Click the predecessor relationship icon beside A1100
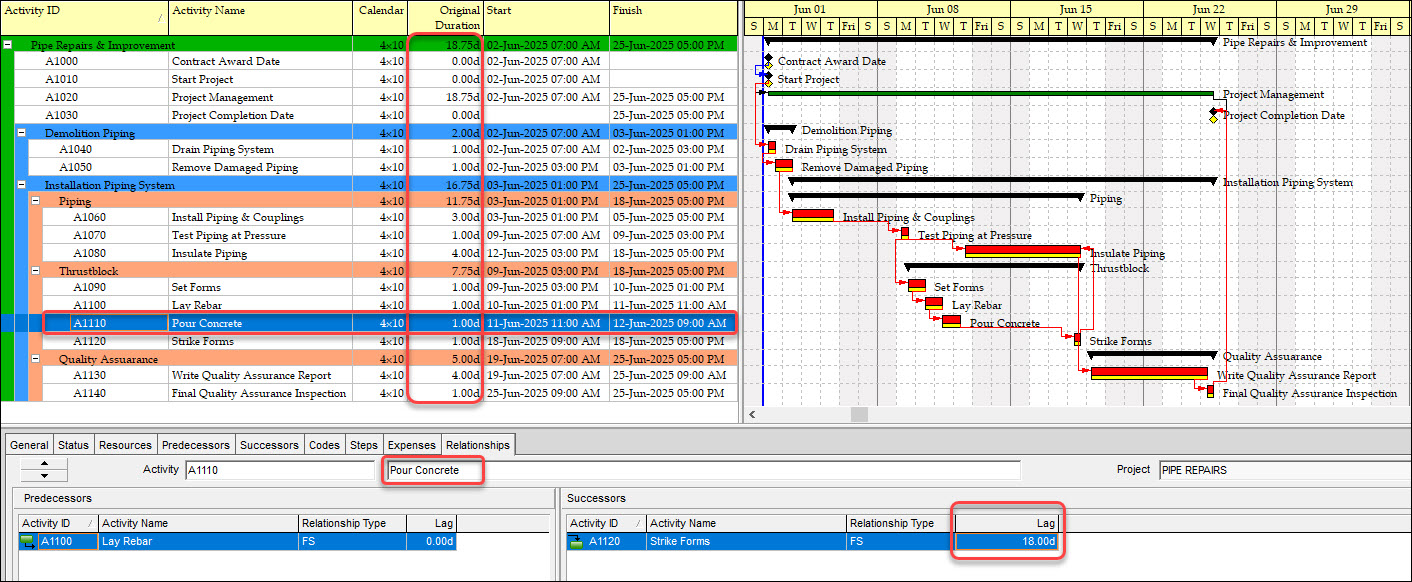The image size is (1412, 582). coord(27,542)
